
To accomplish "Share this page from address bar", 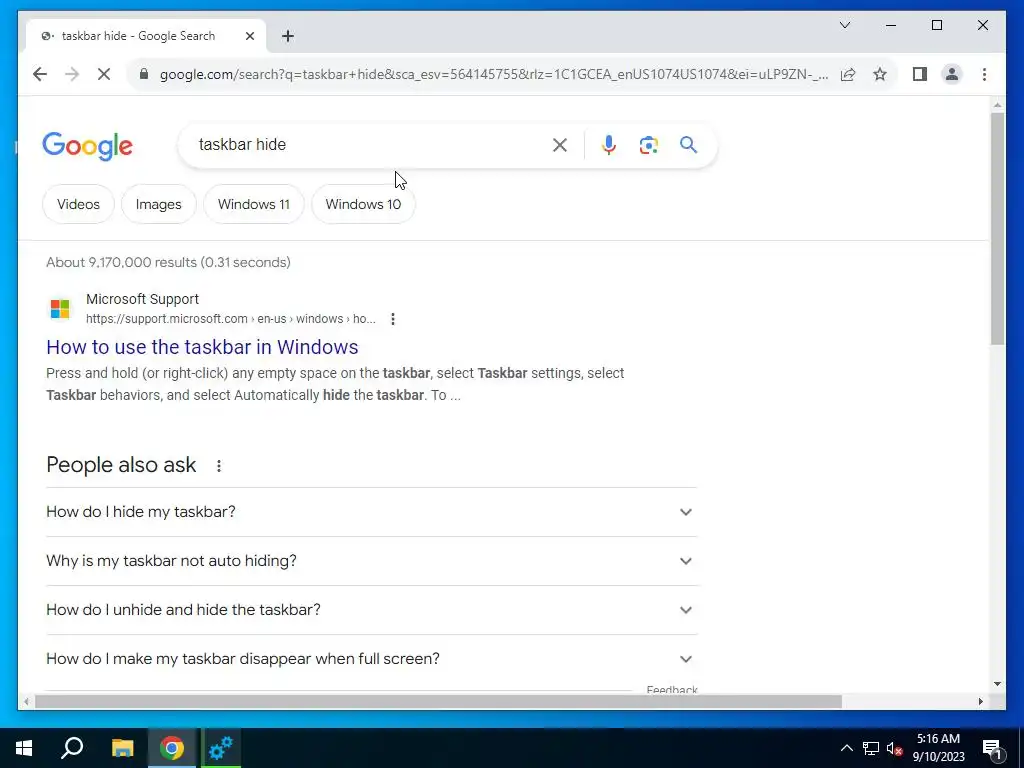I will pyautogui.click(x=848, y=74).
